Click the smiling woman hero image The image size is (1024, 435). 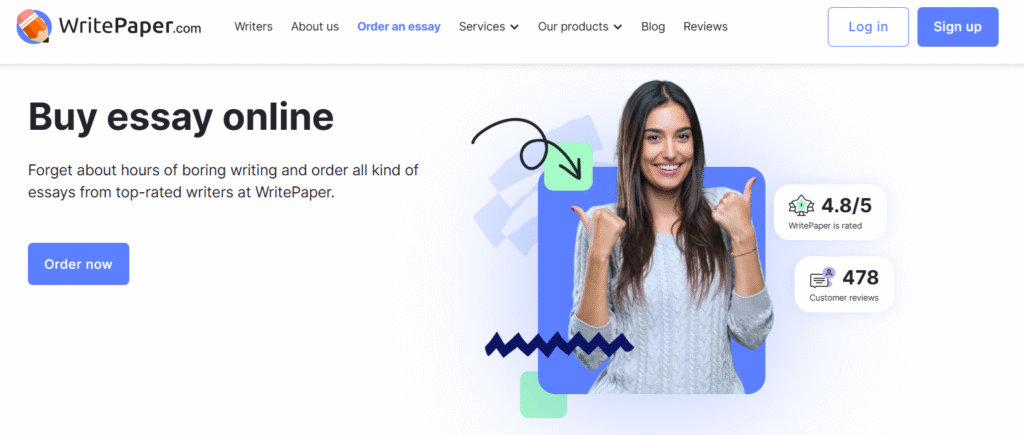(x=669, y=242)
